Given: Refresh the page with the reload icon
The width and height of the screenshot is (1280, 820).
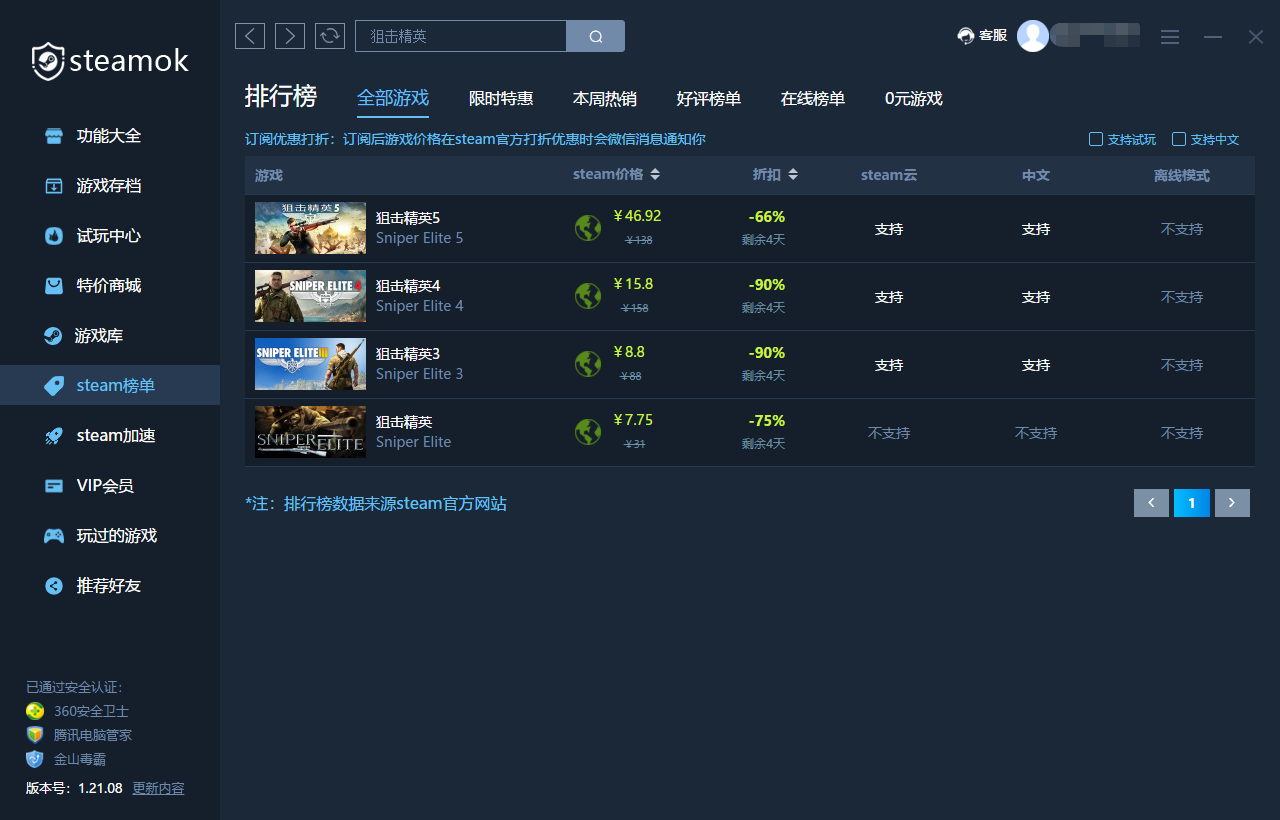Looking at the screenshot, I should click(x=330, y=36).
